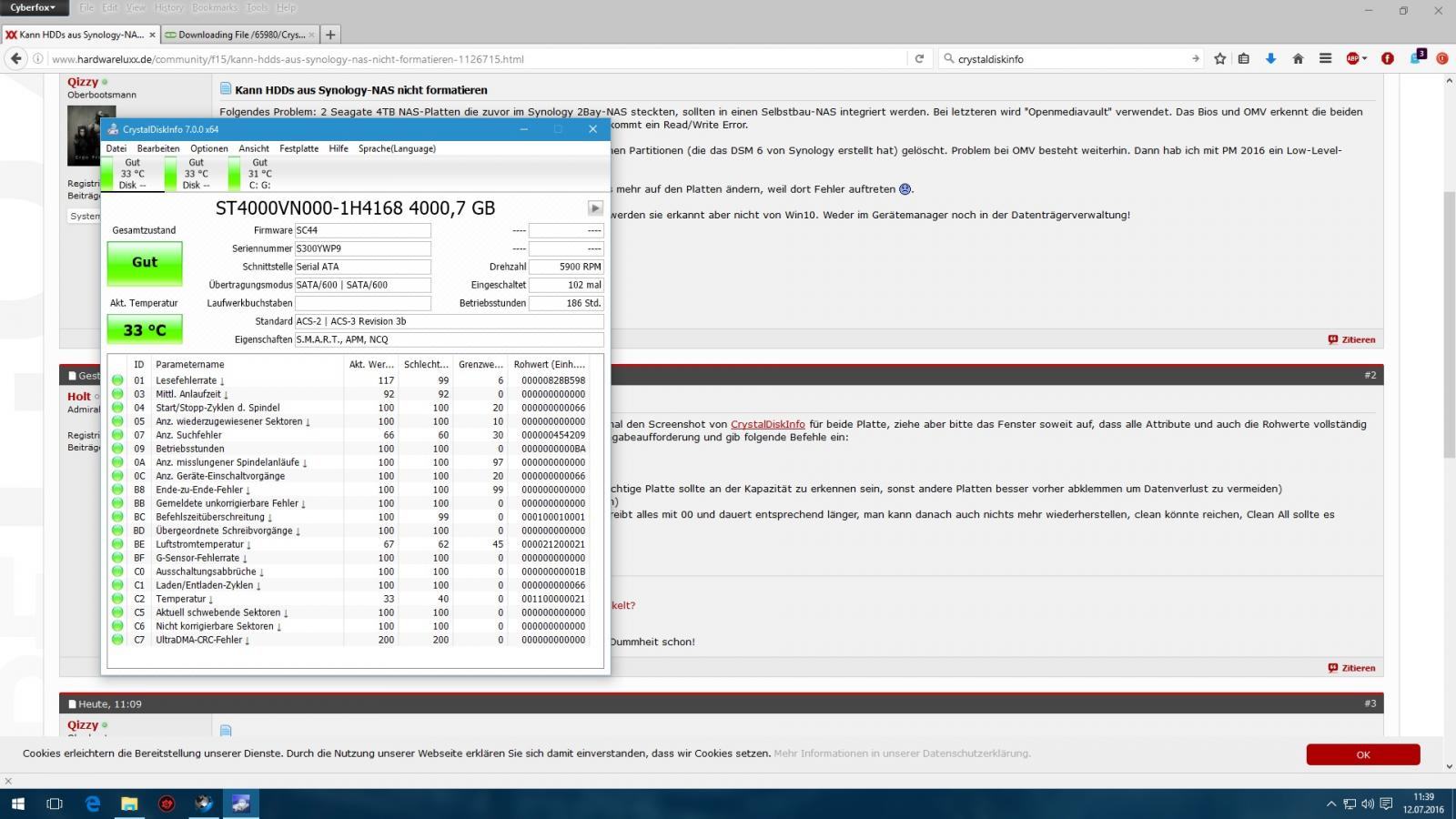Image resolution: width=1456 pixels, height=819 pixels.
Task: Switch to Downloading File tab
Action: (239, 35)
